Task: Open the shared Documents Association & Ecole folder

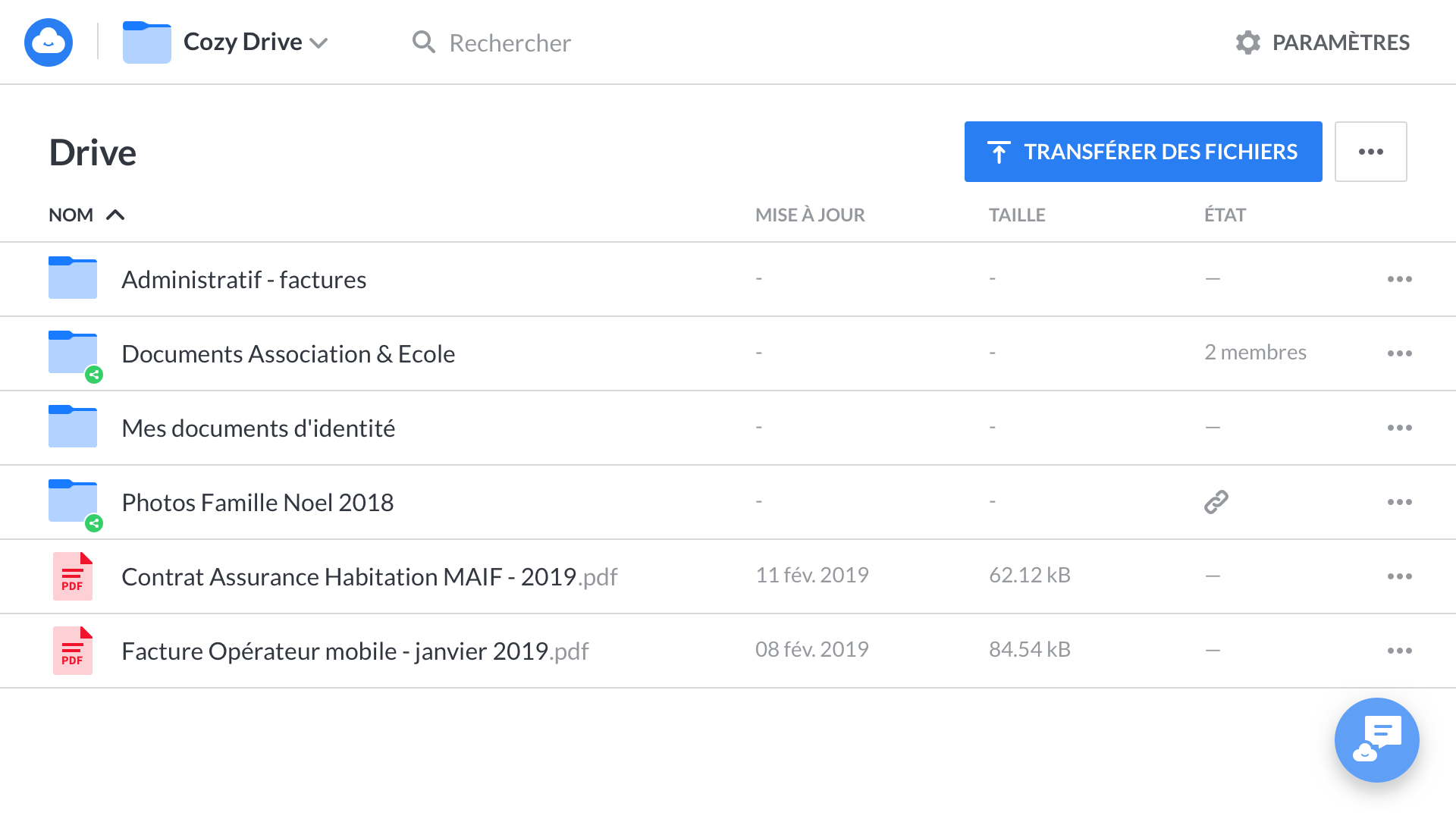Action: [x=288, y=354]
